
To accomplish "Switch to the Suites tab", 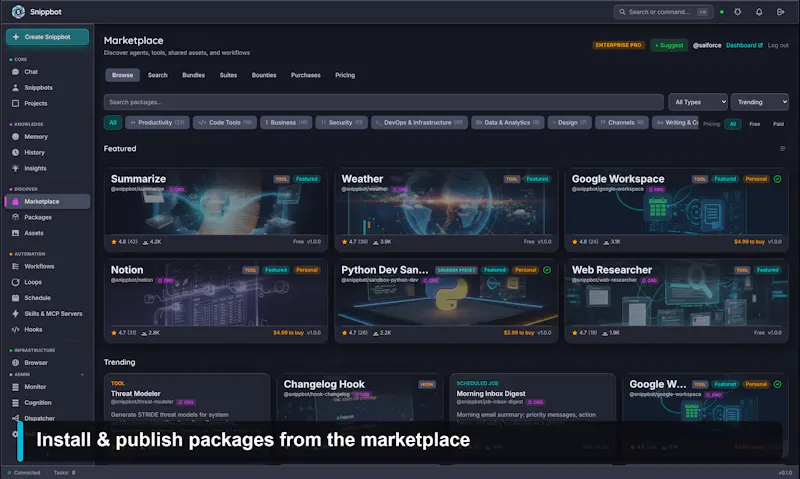I will point(228,75).
